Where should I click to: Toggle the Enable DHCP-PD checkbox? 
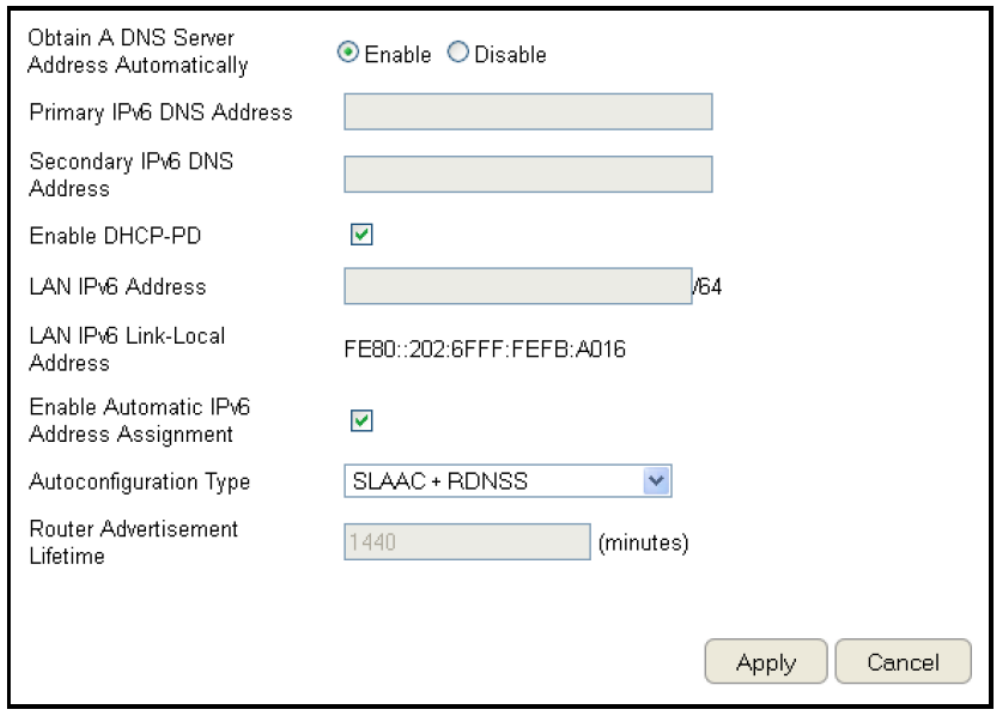[x=361, y=235]
